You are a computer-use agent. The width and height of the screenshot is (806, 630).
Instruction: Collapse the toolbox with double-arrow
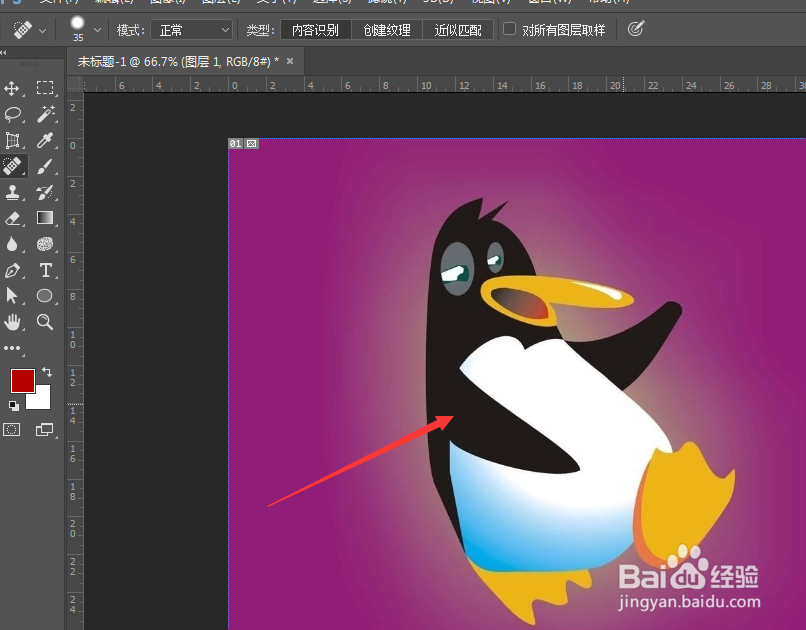pyautogui.click(x=4, y=52)
